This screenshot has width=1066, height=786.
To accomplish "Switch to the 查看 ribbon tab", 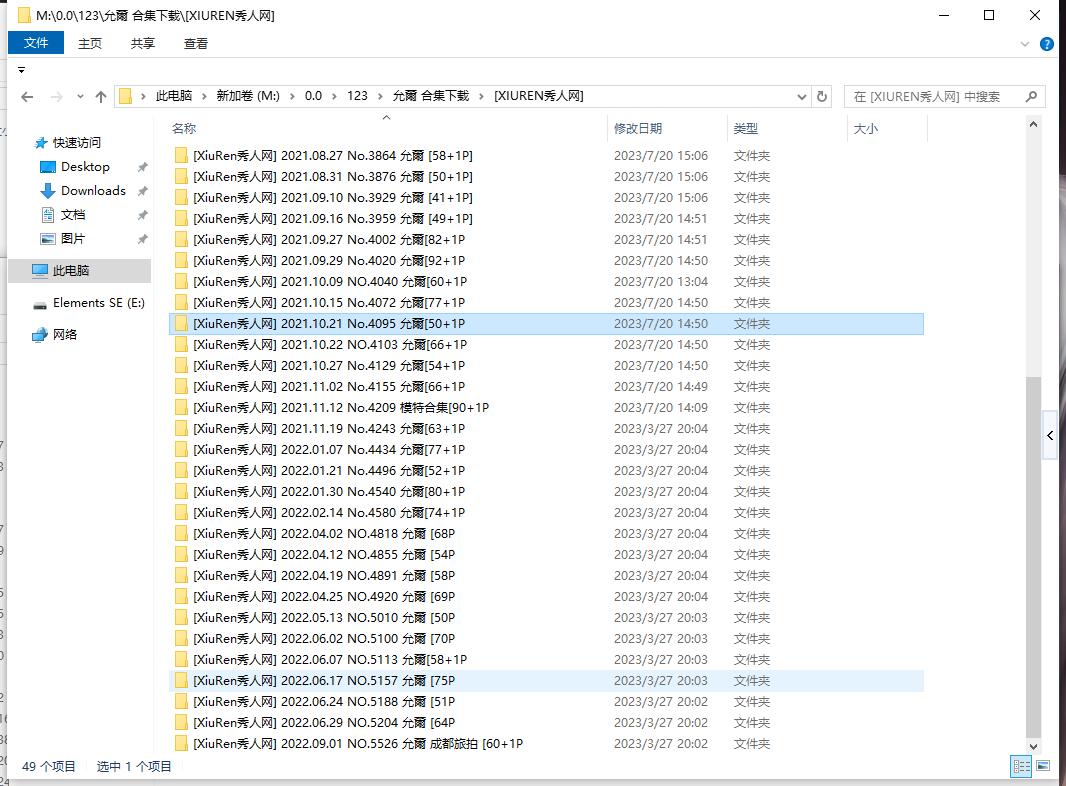I will tap(196, 43).
